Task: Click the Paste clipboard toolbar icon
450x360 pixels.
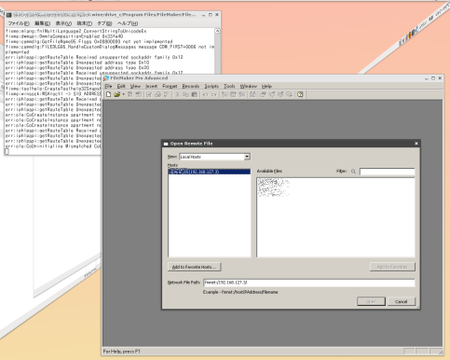Action: (x=194, y=94)
